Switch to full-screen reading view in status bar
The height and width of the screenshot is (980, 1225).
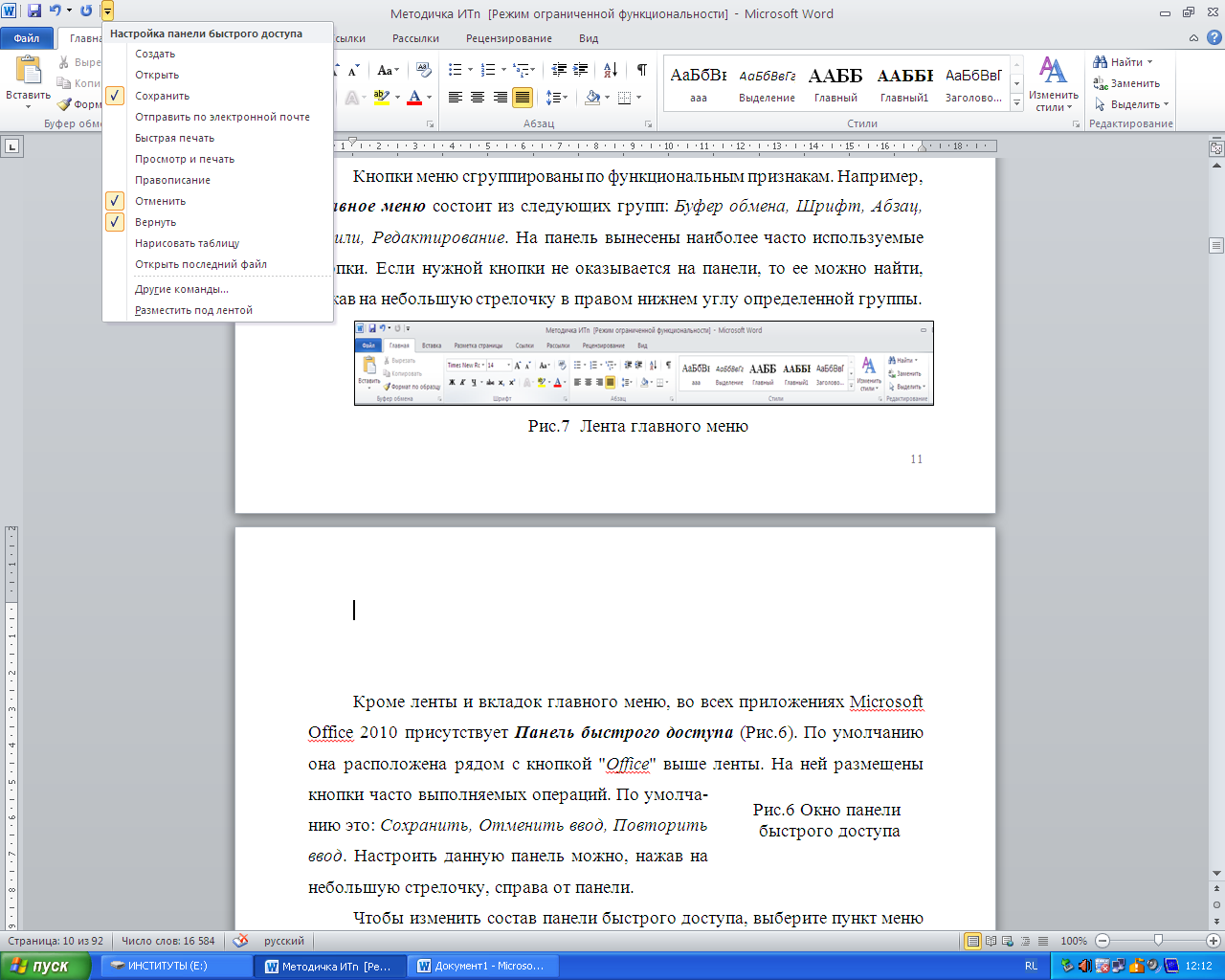(991, 941)
